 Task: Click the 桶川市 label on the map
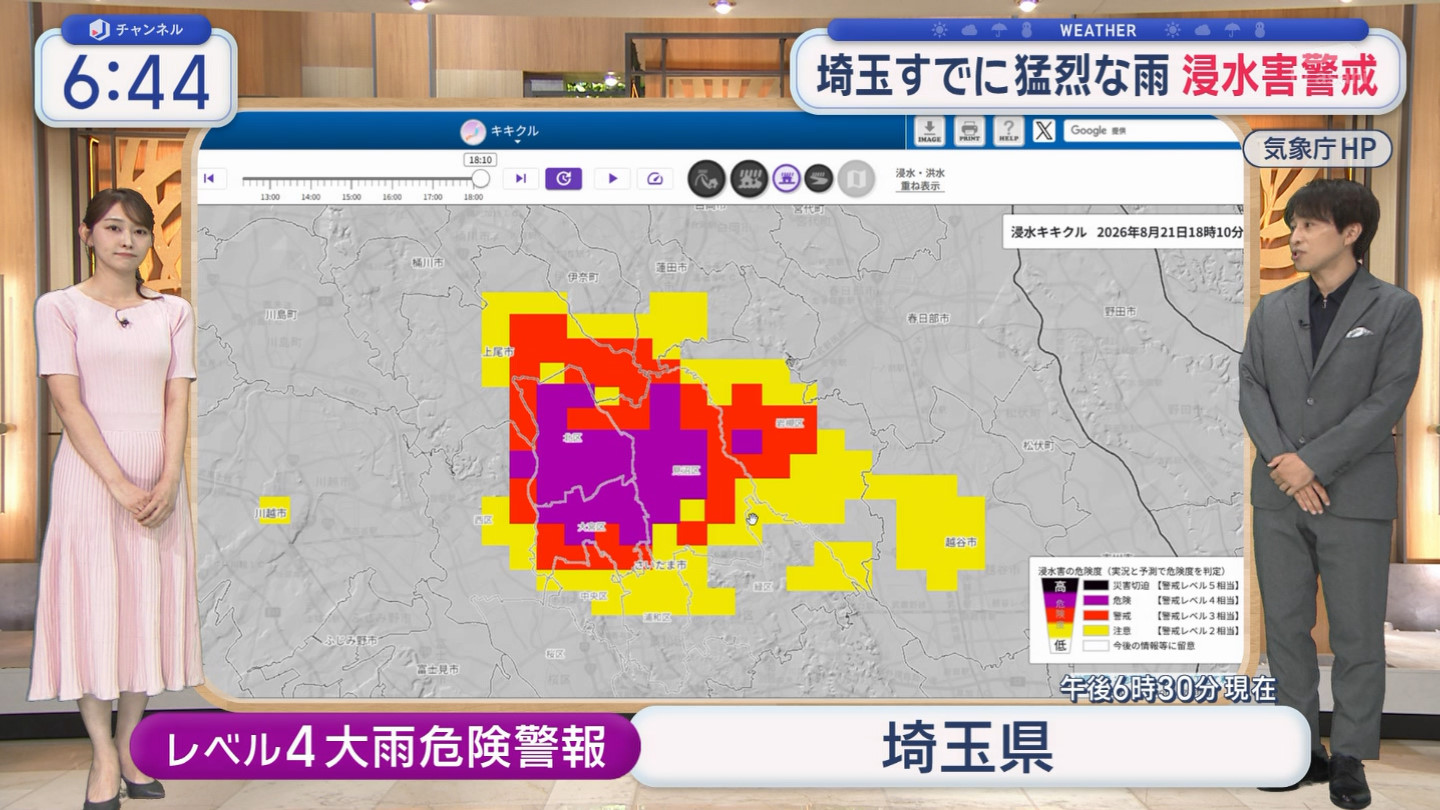427,262
